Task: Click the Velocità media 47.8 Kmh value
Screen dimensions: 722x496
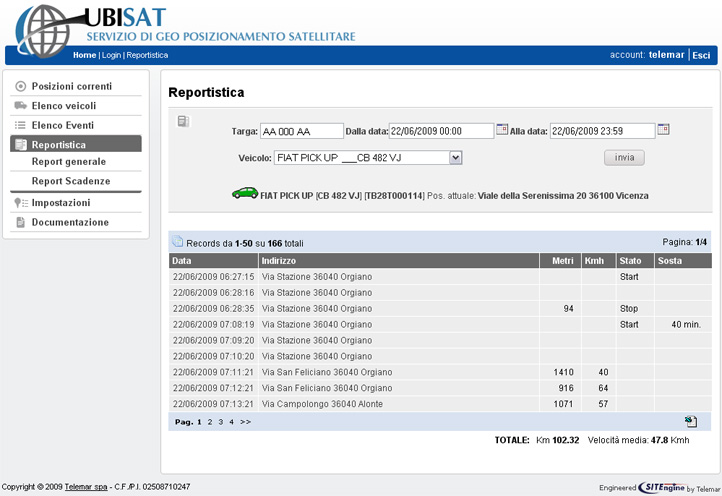Action: tap(638, 440)
